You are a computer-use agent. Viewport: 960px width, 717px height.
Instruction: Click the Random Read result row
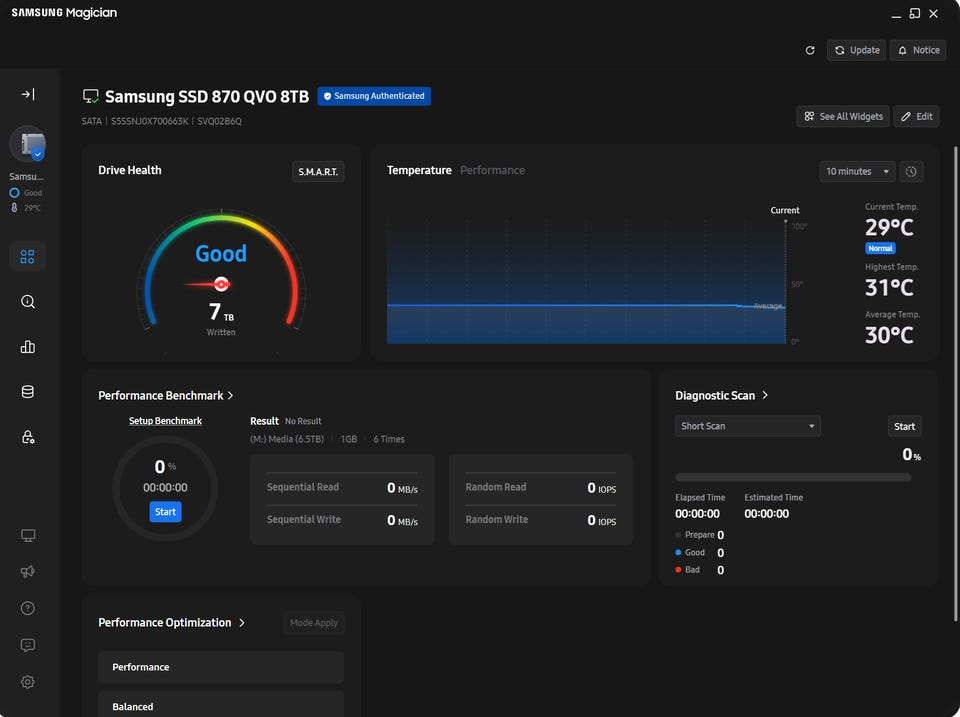(541, 487)
